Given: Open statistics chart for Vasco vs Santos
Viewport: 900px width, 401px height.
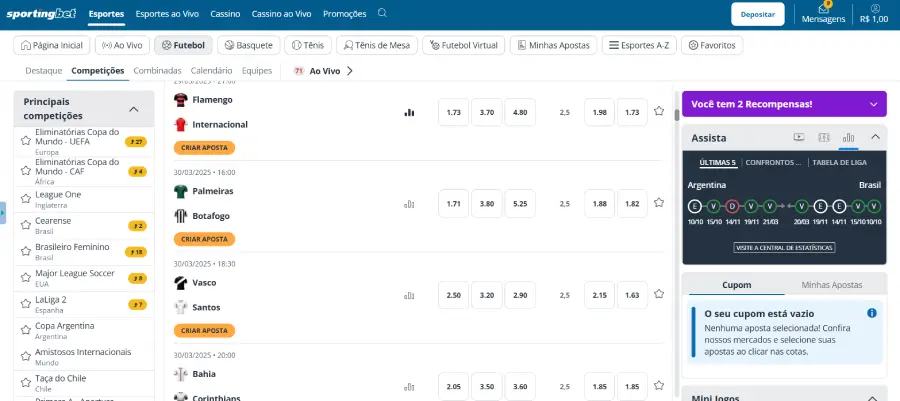Looking at the screenshot, I should coord(409,295).
